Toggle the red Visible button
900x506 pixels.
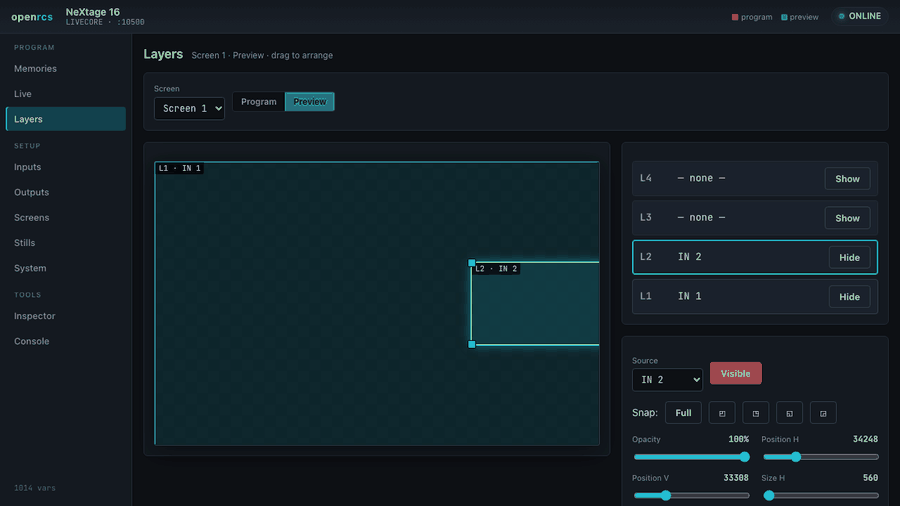pyautogui.click(x=735, y=373)
